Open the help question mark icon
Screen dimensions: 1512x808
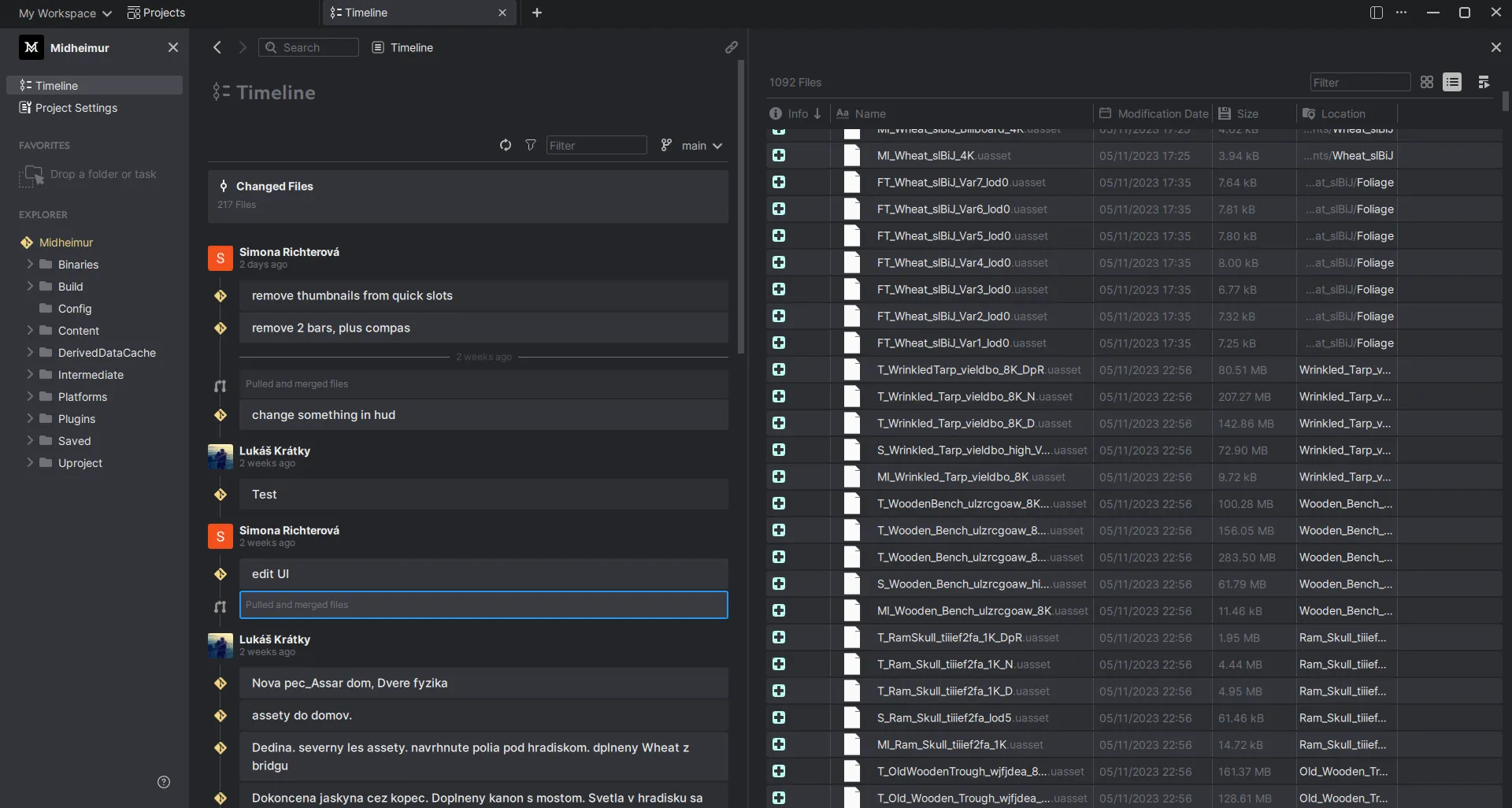coord(163,781)
